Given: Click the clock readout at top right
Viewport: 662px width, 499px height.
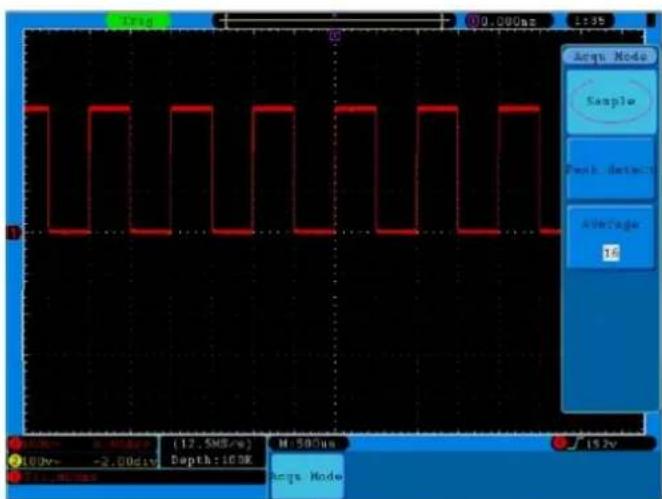Looking at the screenshot, I should click(x=590, y=21).
